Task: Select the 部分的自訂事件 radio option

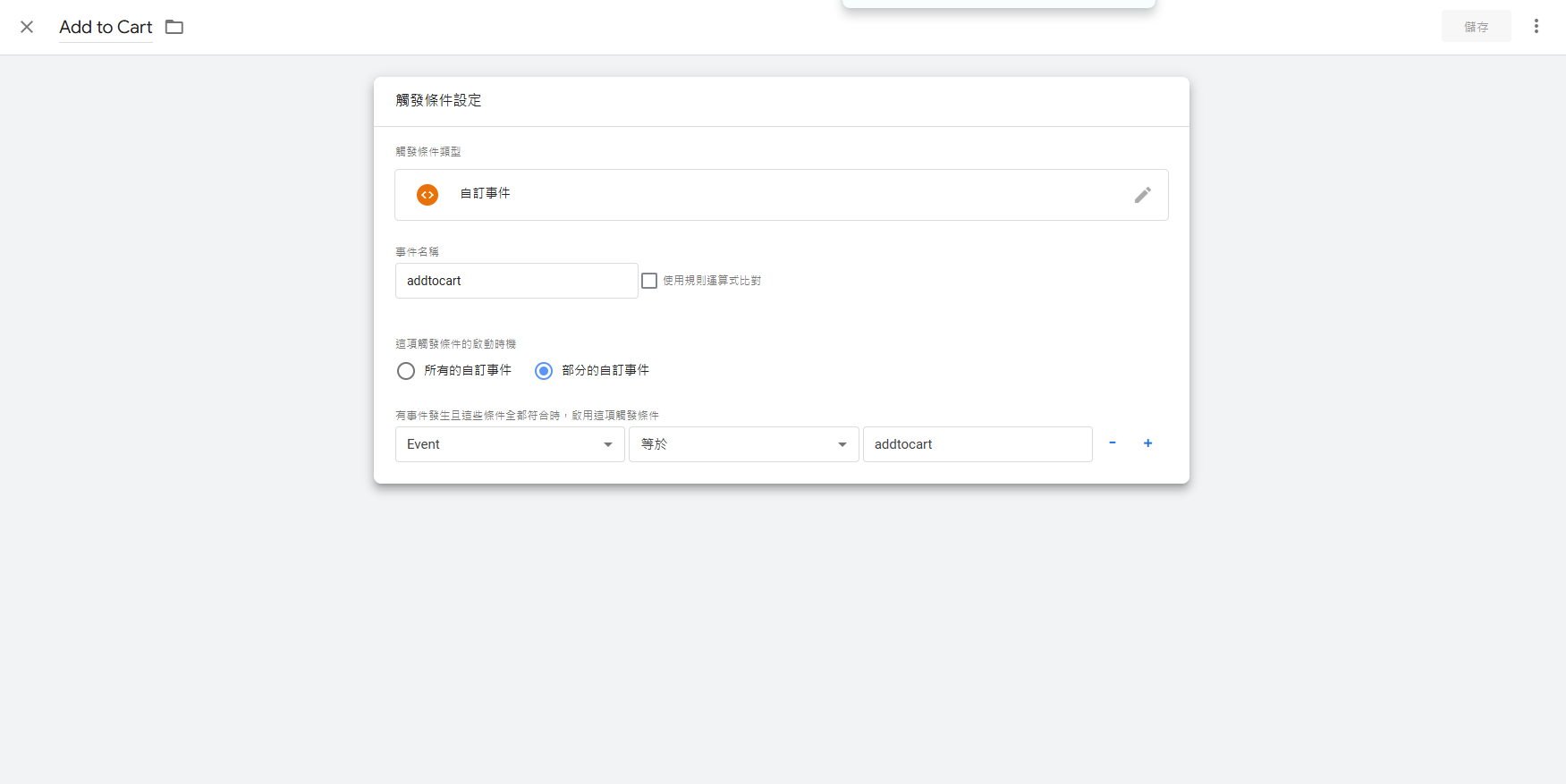Action: 544,371
